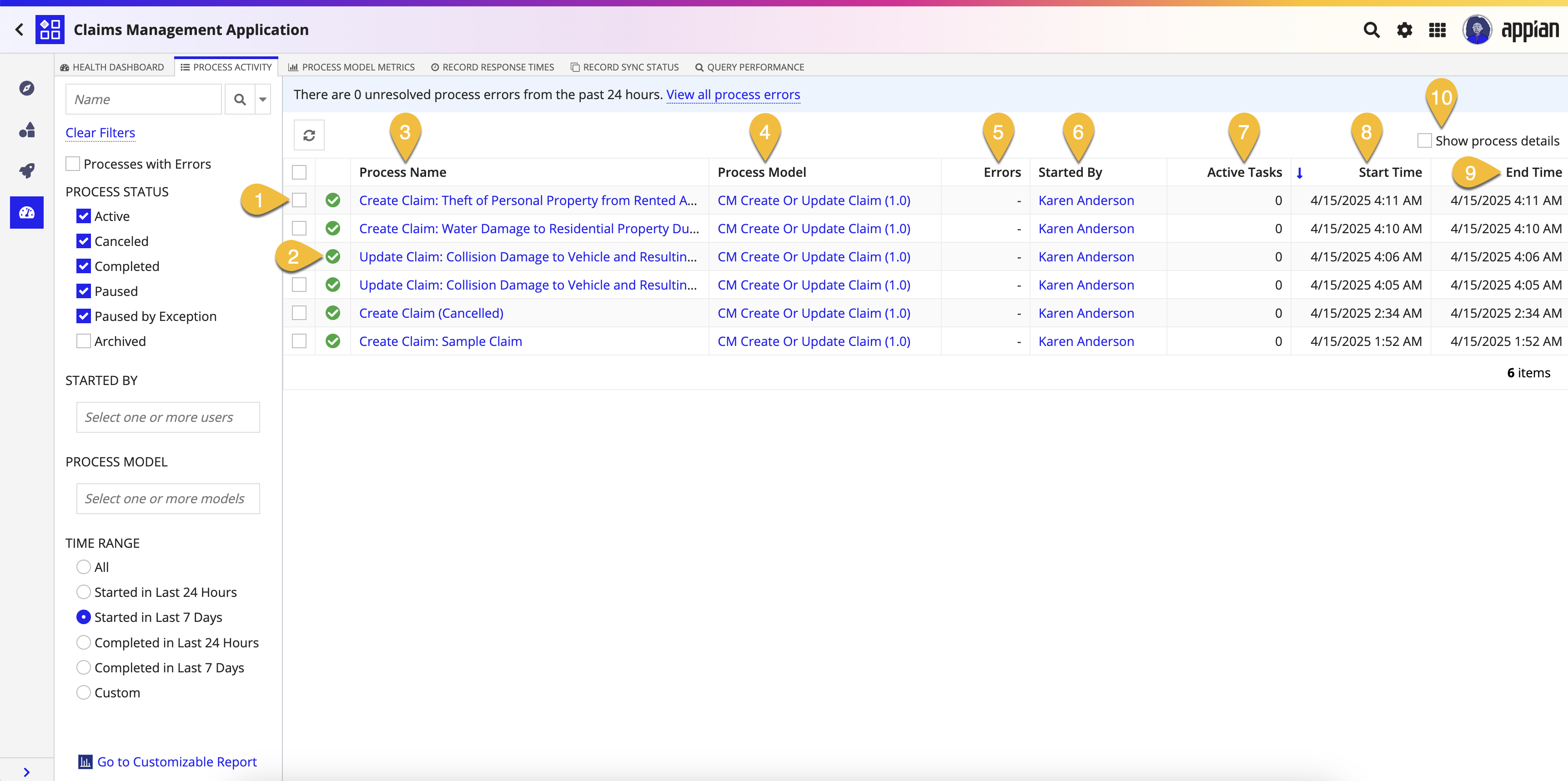Click status icon for Create Claim: Sample Claim
The width and height of the screenshot is (1568, 781).
pos(333,341)
